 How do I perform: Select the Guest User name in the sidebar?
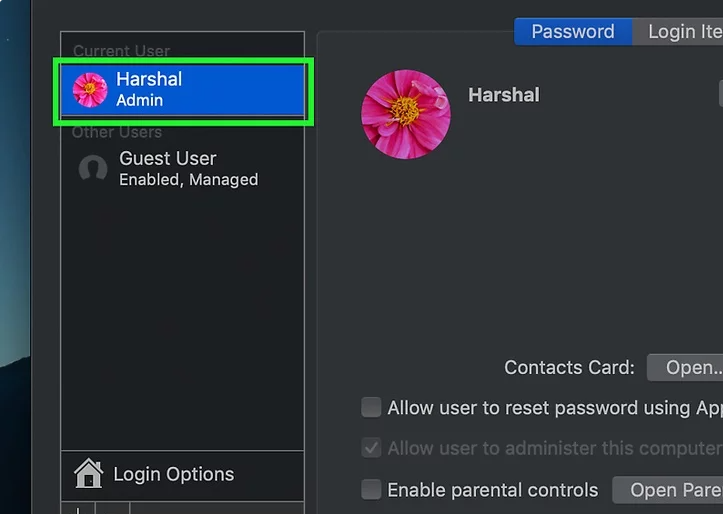(168, 159)
